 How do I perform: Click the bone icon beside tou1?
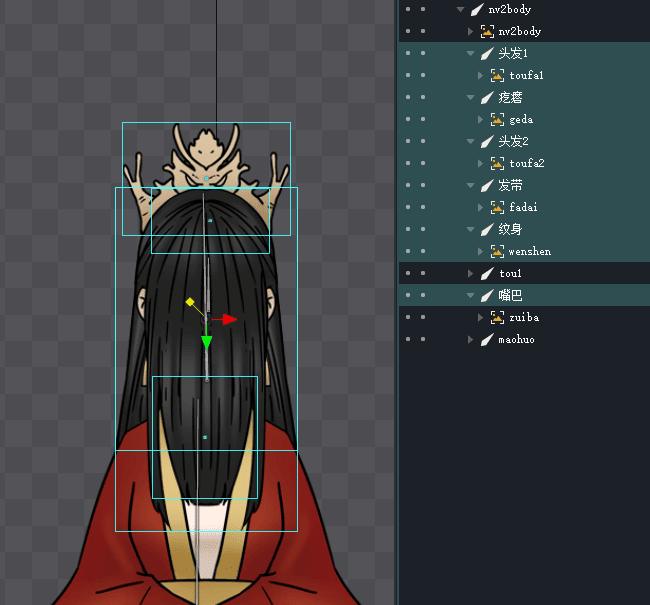[x=487, y=274]
